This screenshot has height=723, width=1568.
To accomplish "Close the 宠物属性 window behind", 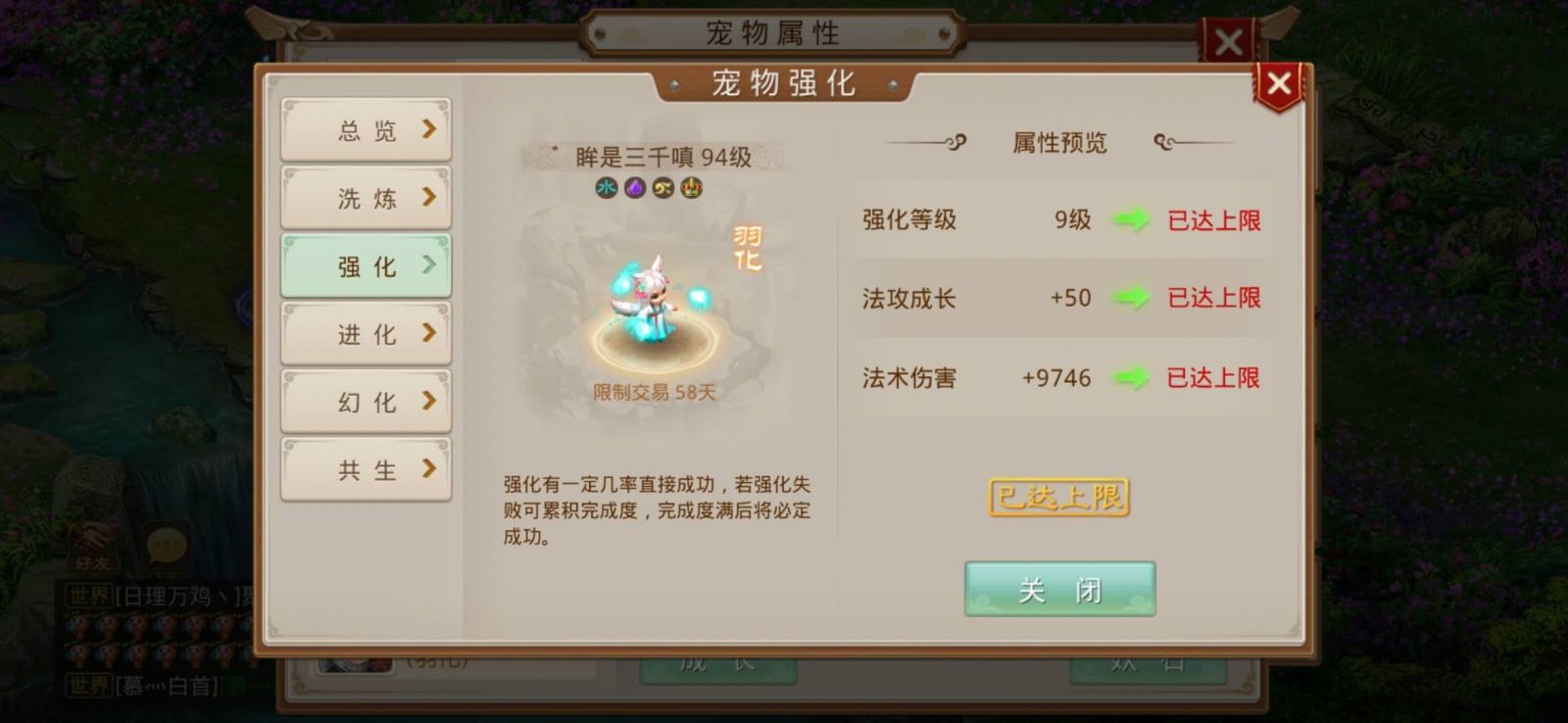I will click(x=1229, y=41).
